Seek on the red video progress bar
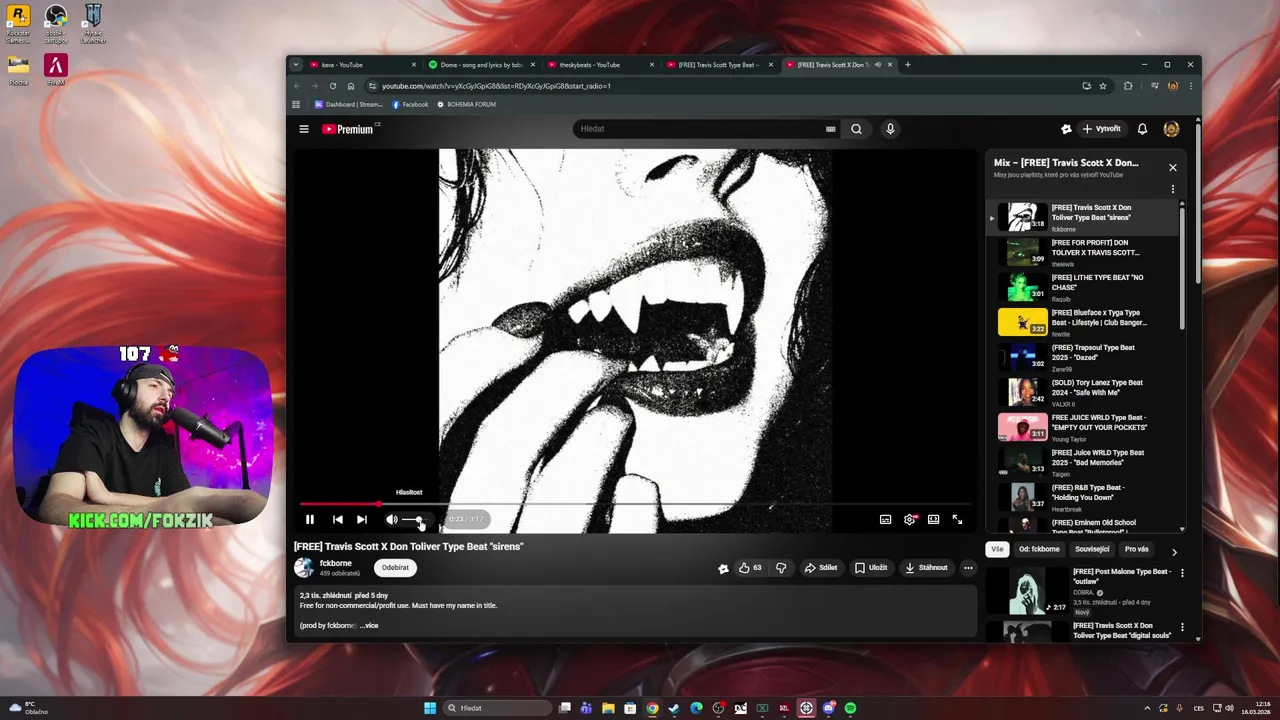 635,504
